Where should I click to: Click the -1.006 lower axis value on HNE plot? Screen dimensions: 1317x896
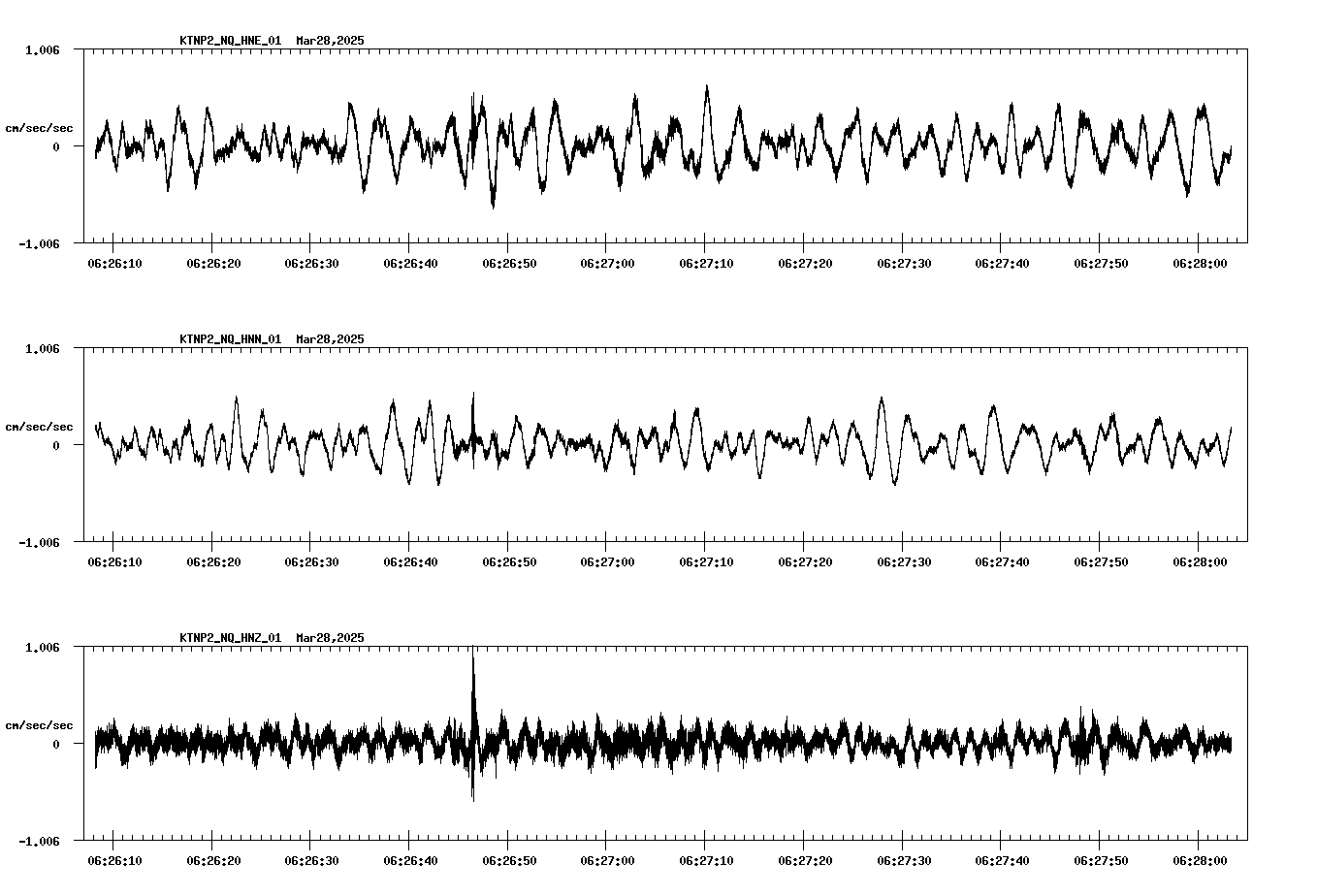[39, 244]
